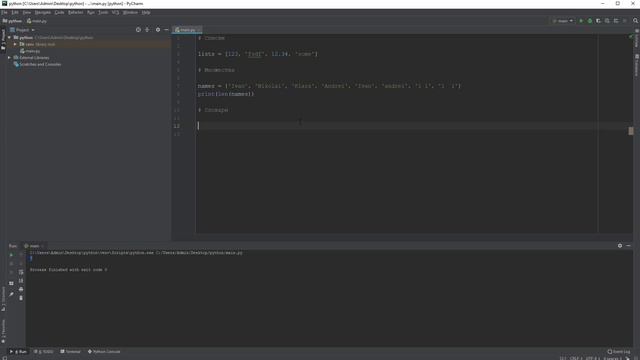Toggle the Favorites side tab
Viewport: 640px width, 360px height.
[x=3, y=331]
